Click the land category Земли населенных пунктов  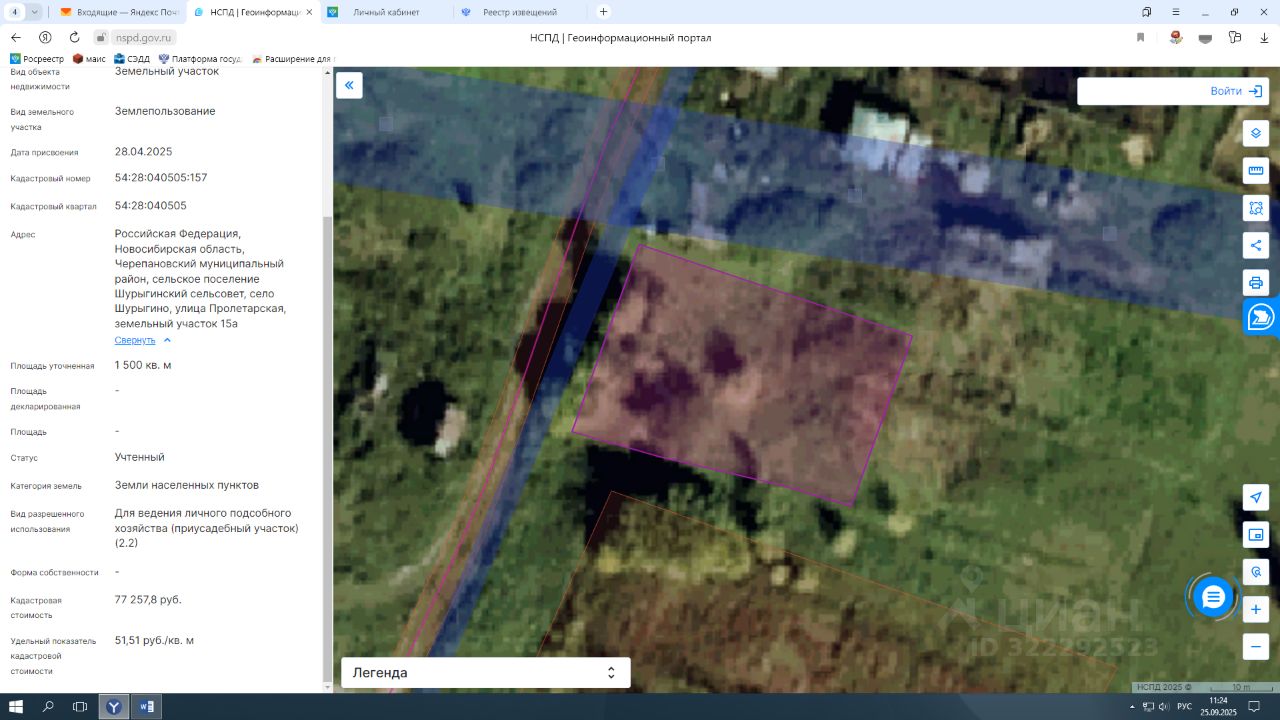coord(187,485)
